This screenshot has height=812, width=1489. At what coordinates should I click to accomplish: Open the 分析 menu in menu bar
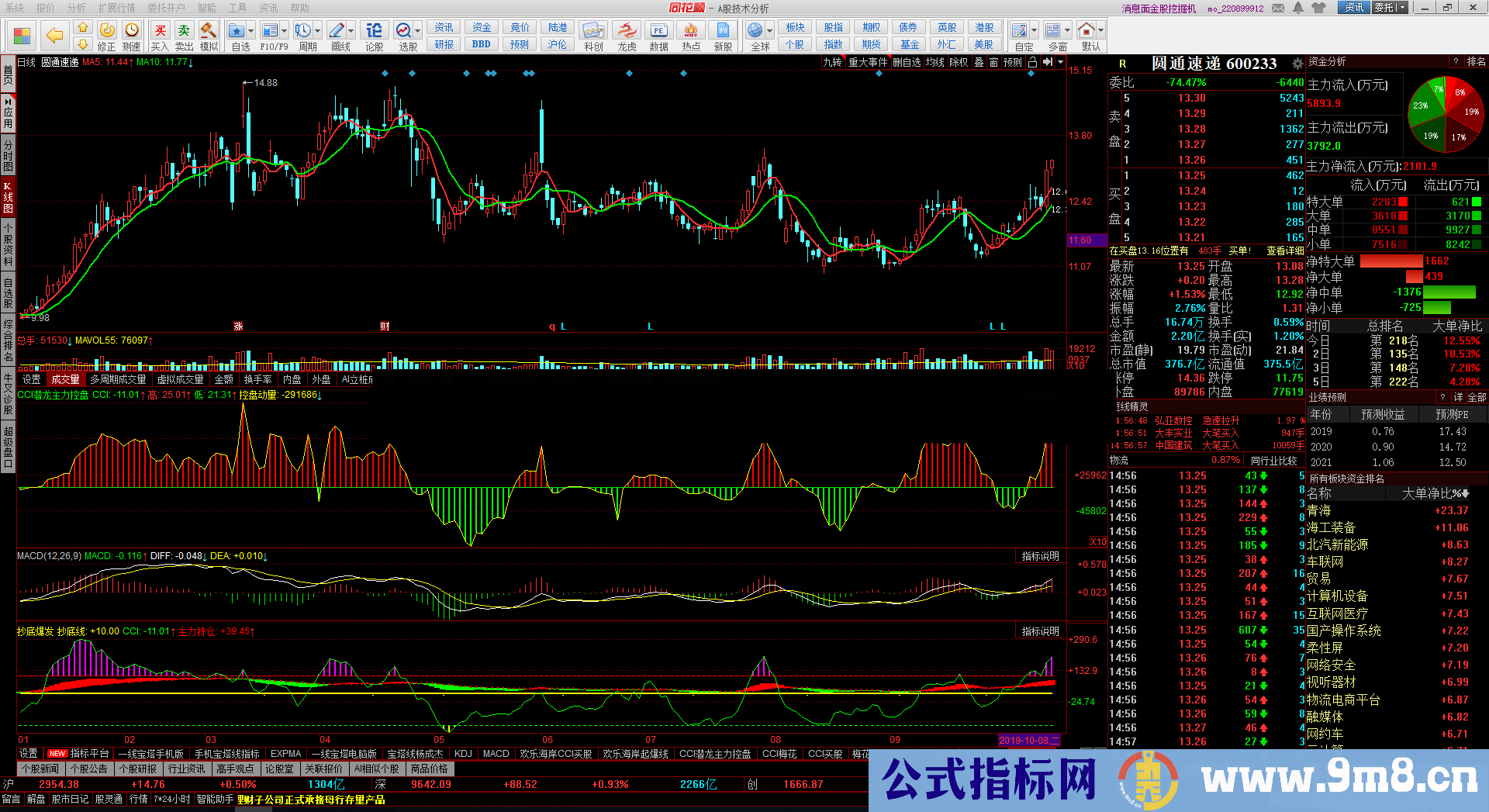tap(76, 8)
